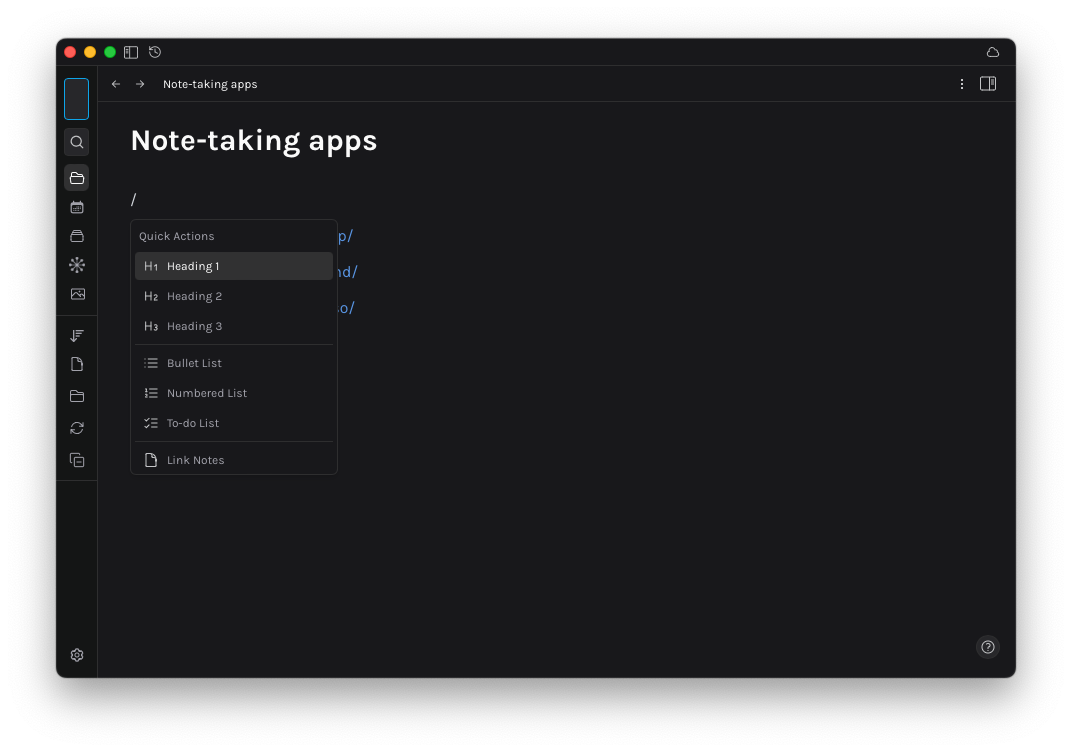Open the search panel in the sidebar
Screen dimensions: 1072x752
tap(77, 141)
